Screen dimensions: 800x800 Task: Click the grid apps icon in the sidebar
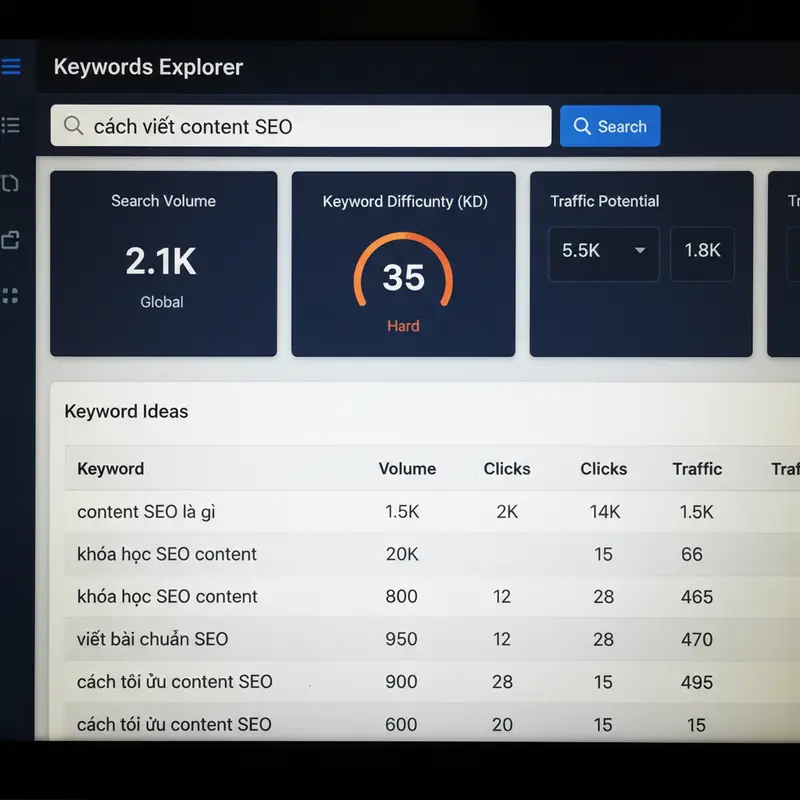11,295
